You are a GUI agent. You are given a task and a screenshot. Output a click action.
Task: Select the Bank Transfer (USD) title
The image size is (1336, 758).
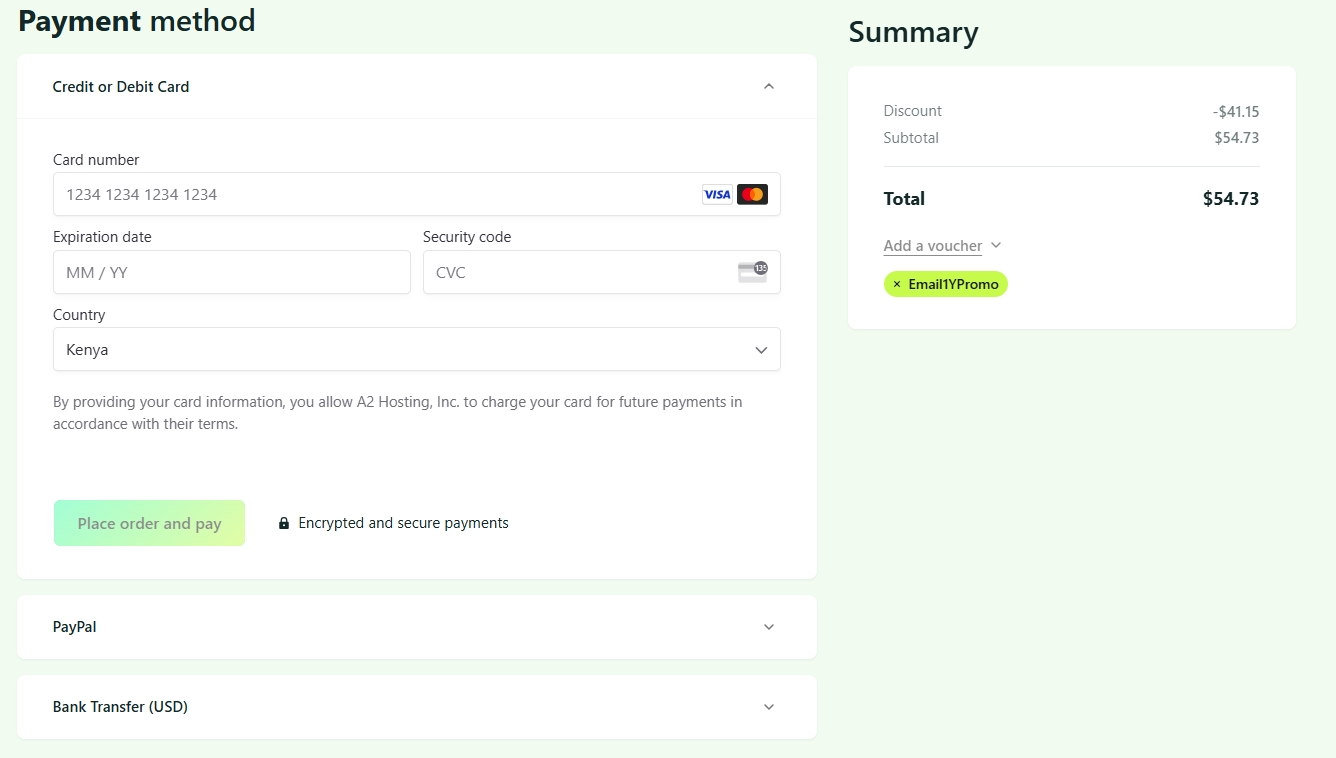click(x=120, y=707)
